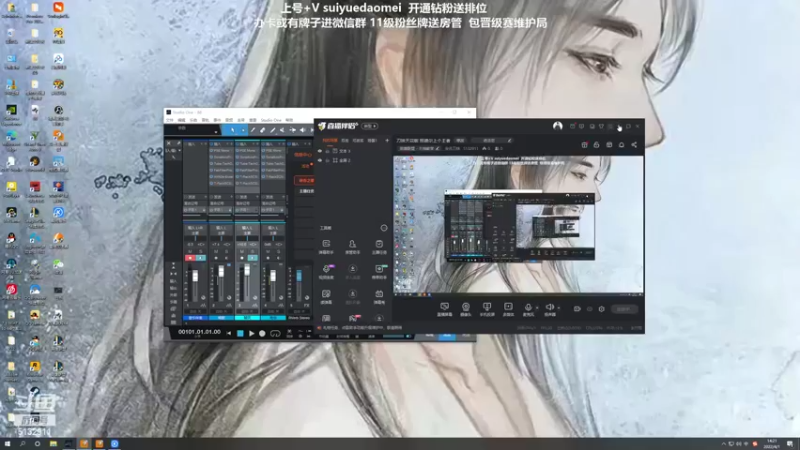Select the orange scene tab in live companion
Screen dimensions: 800x450
pos(330,140)
